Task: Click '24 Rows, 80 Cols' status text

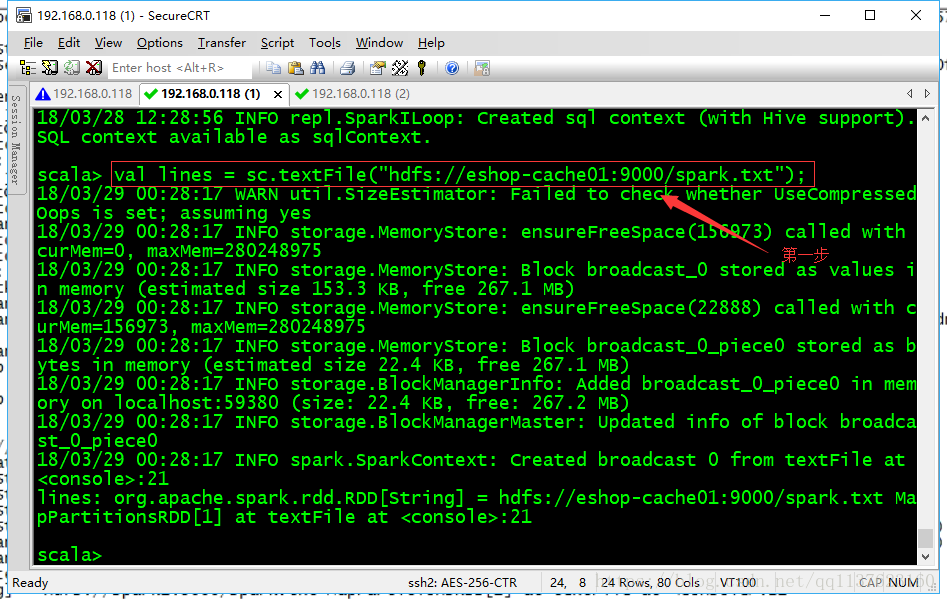Action: pyautogui.click(x=650, y=583)
